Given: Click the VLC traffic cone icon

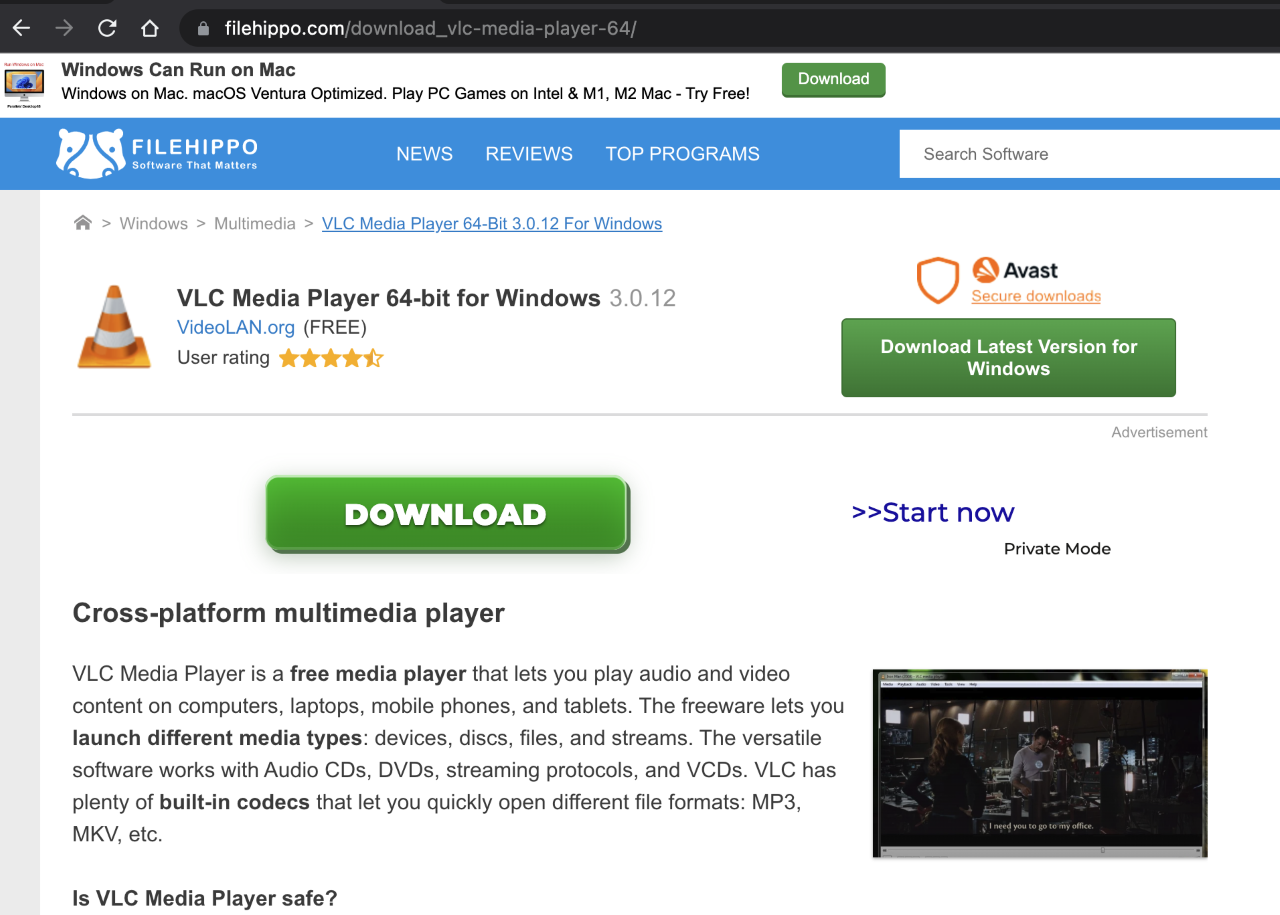Looking at the screenshot, I should 114,327.
